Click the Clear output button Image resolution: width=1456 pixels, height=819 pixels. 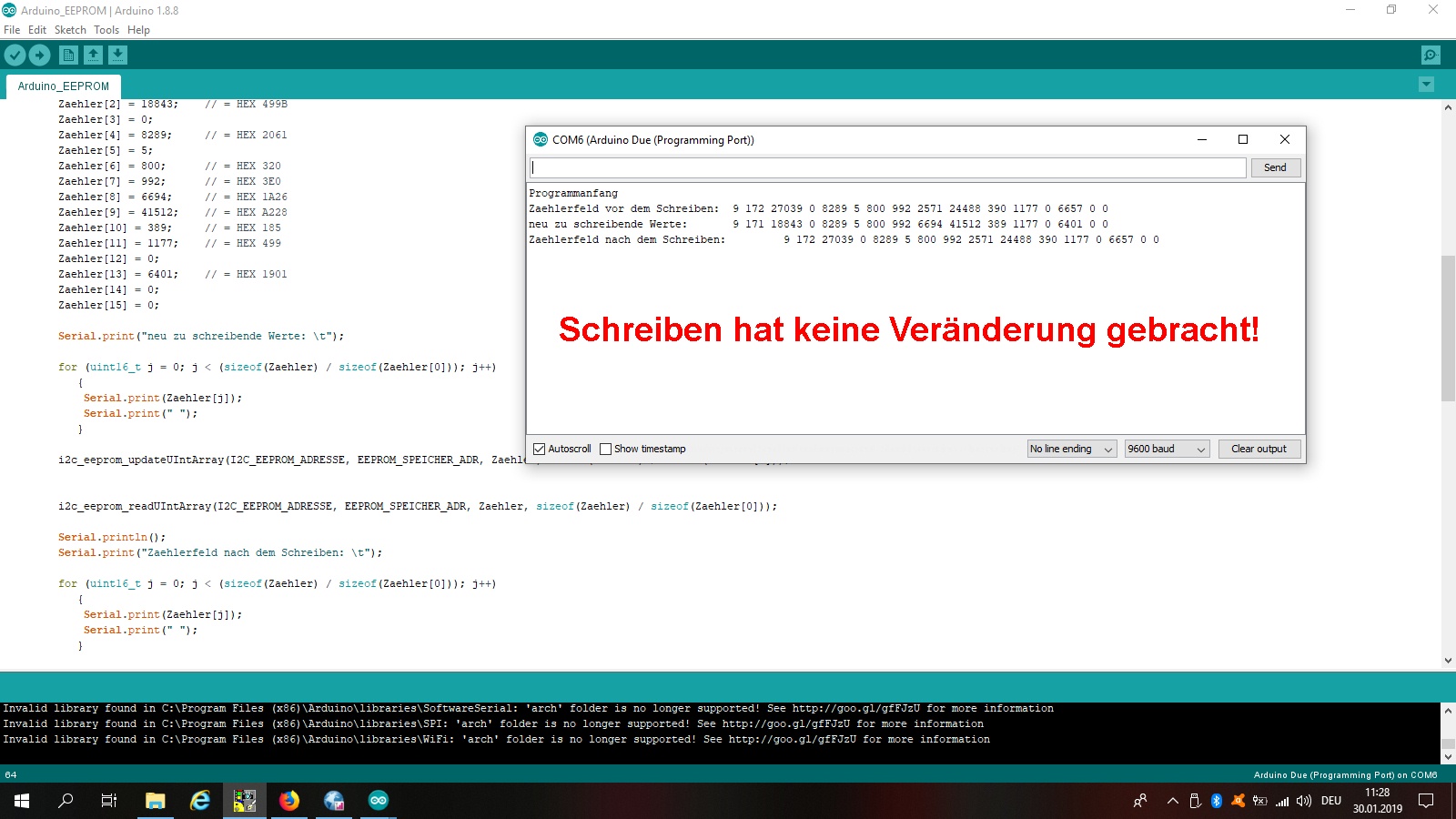click(1259, 449)
